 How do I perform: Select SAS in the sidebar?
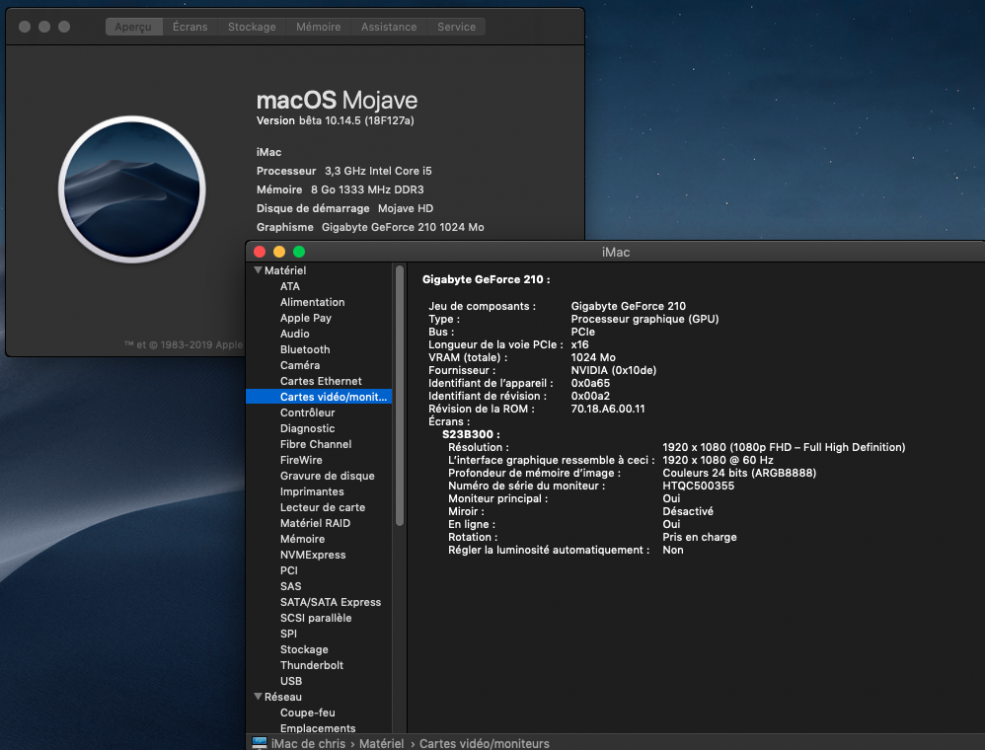[x=290, y=586]
